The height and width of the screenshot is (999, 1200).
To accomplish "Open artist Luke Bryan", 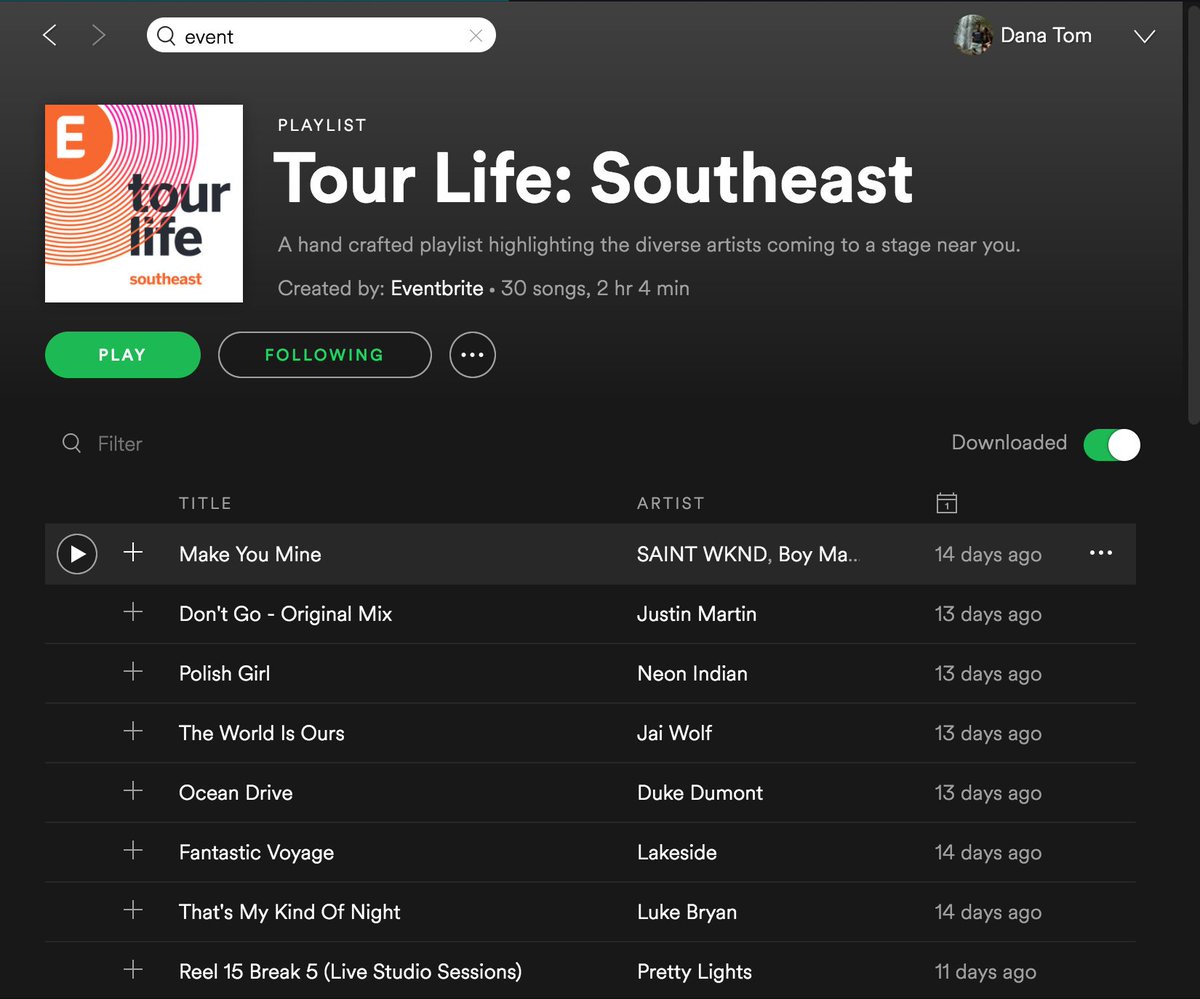I will (x=687, y=912).
